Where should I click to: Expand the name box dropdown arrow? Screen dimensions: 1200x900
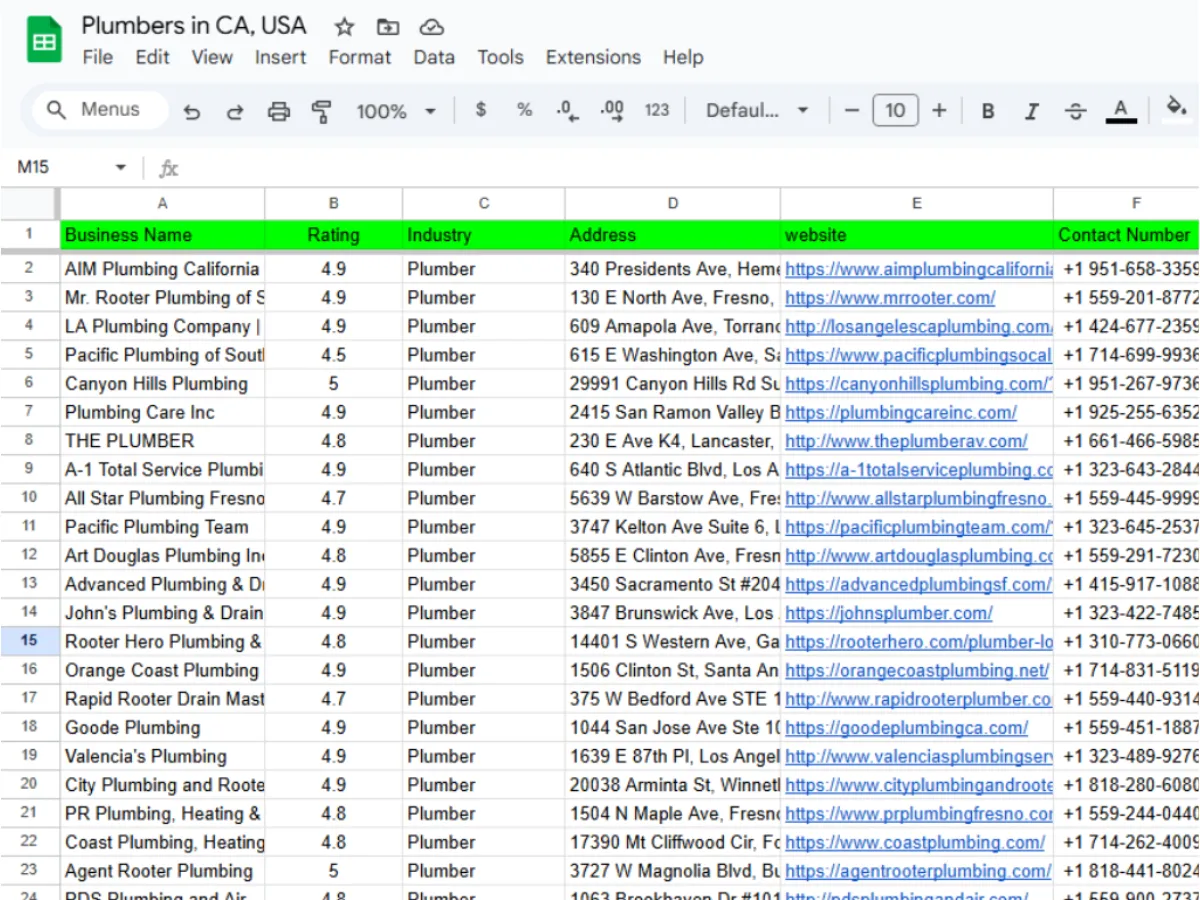pyautogui.click(x=121, y=167)
